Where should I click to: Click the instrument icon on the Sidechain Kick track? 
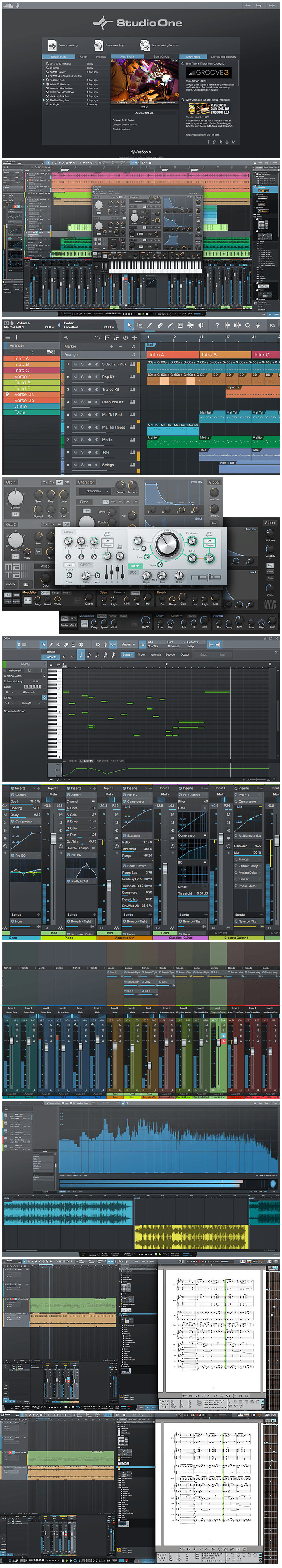click(x=132, y=365)
